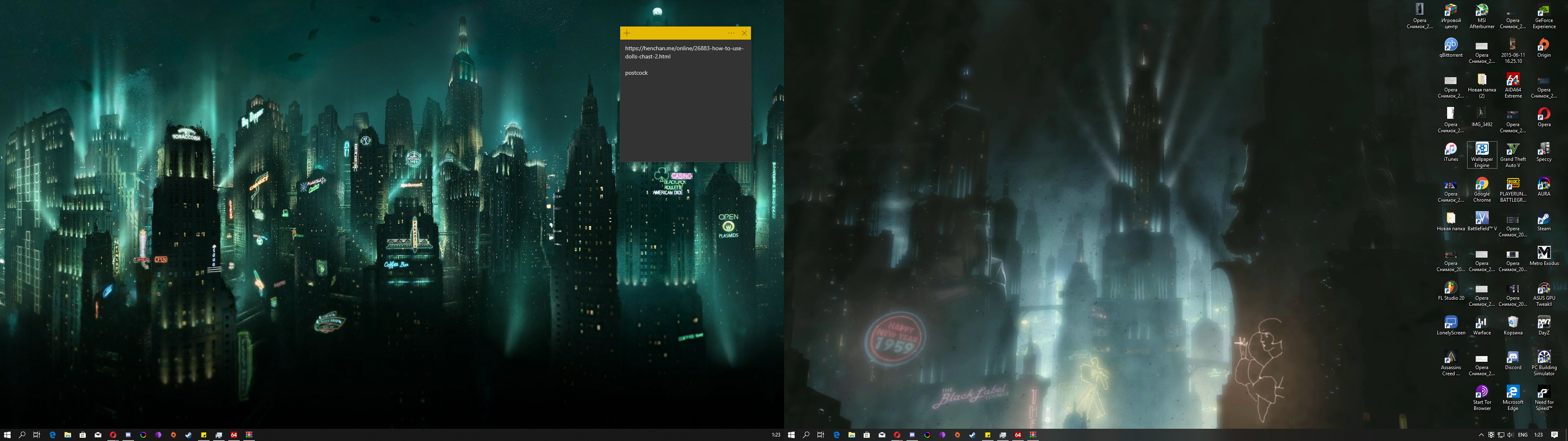Open GeForce Experience desktop icon
Image resolution: width=1568 pixels, height=441 pixels.
click(1544, 16)
